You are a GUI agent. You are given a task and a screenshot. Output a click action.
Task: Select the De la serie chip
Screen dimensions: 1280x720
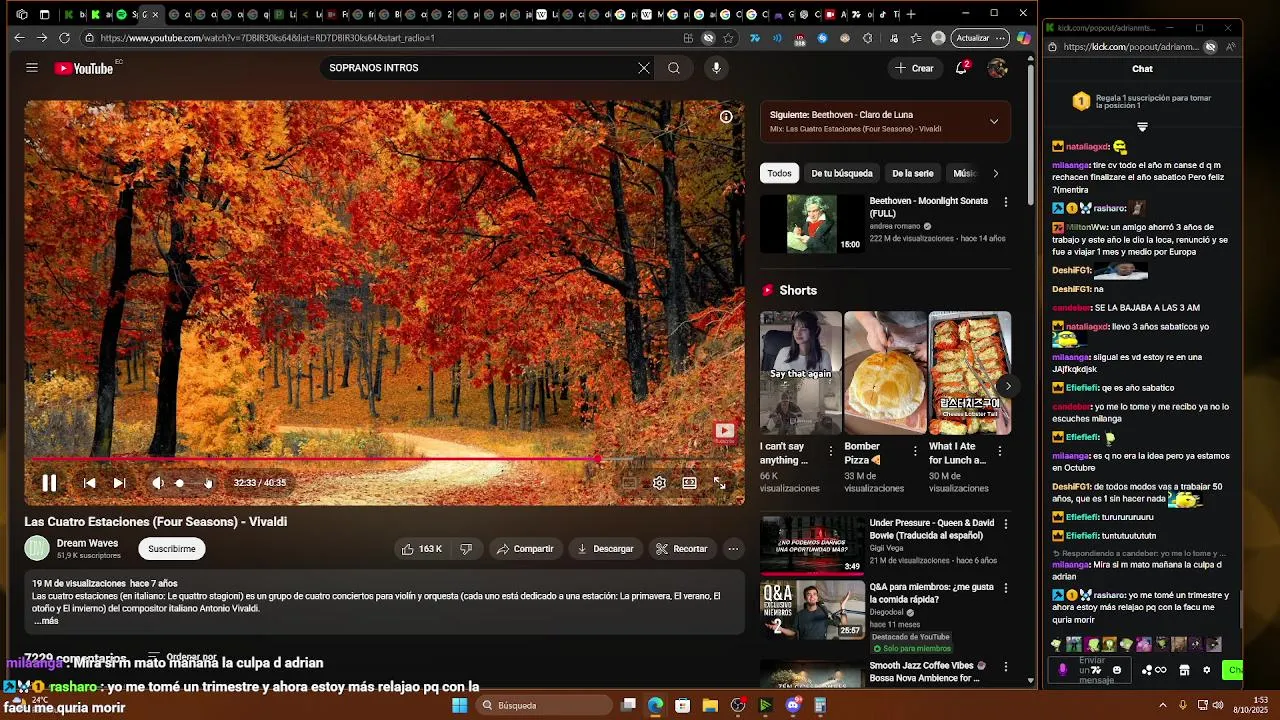click(x=912, y=173)
